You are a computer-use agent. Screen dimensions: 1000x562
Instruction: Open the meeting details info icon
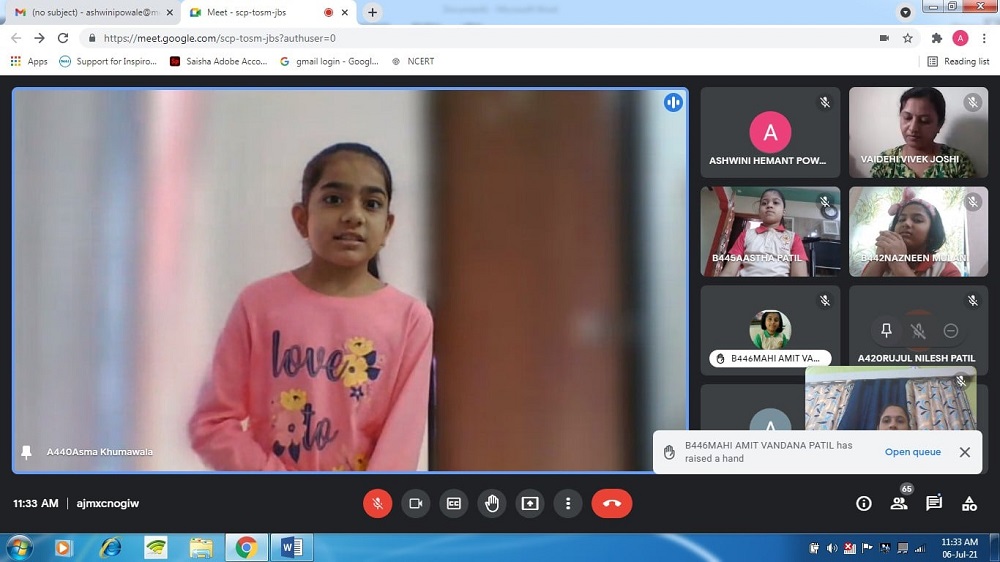click(864, 503)
